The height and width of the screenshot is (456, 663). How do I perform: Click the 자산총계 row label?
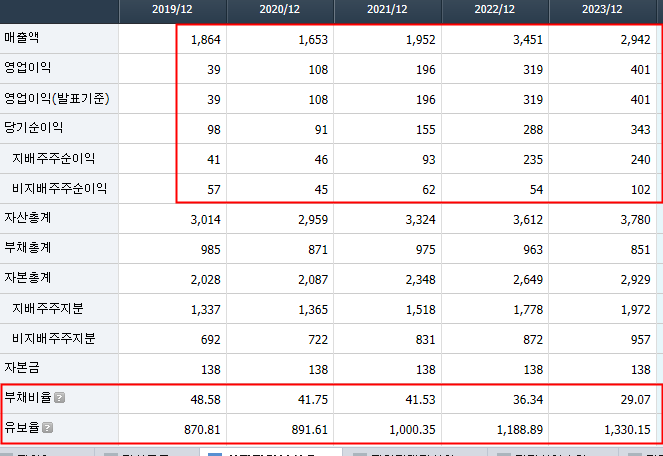point(27,218)
